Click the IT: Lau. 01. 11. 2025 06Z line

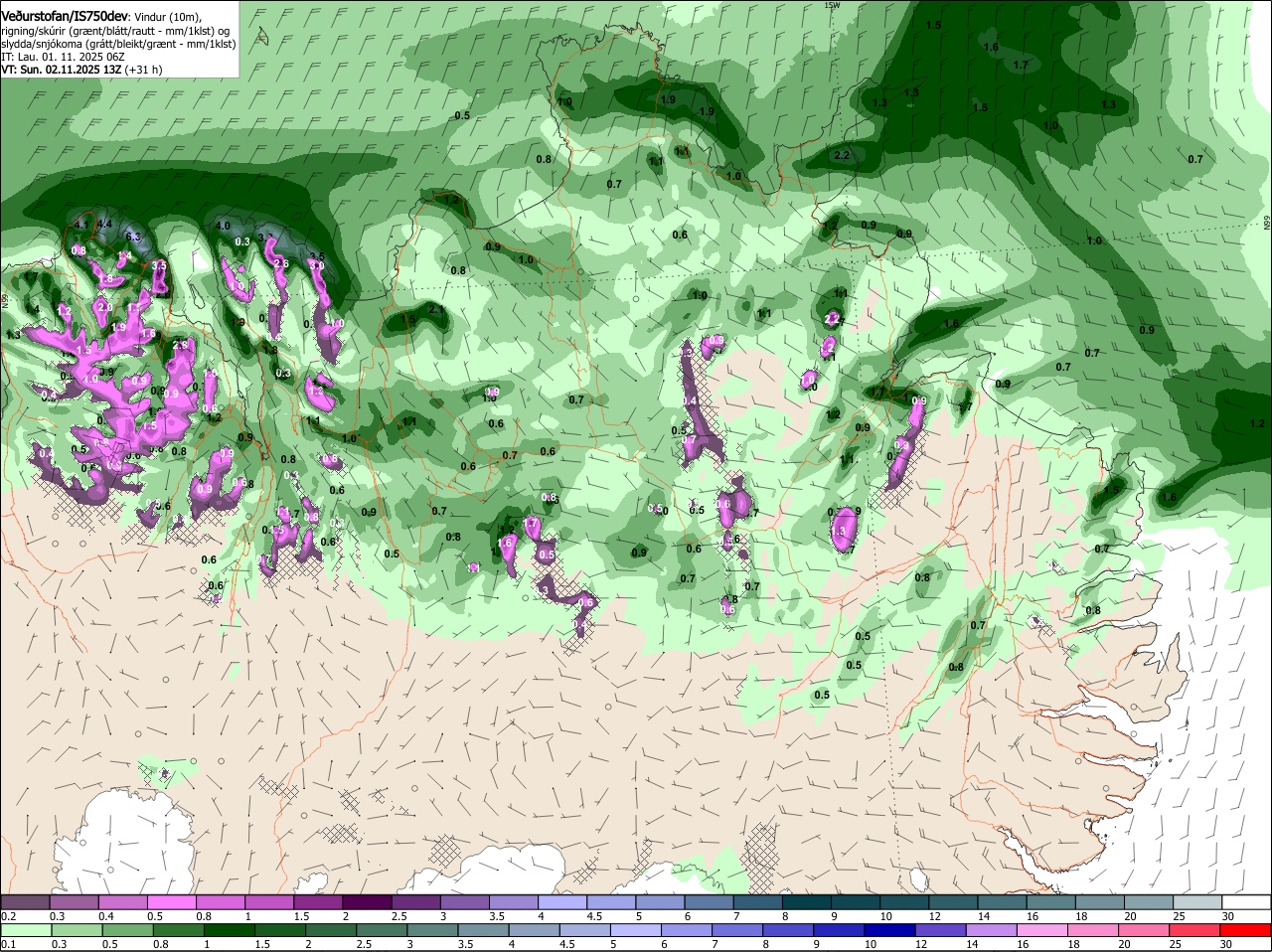[x=64, y=57]
